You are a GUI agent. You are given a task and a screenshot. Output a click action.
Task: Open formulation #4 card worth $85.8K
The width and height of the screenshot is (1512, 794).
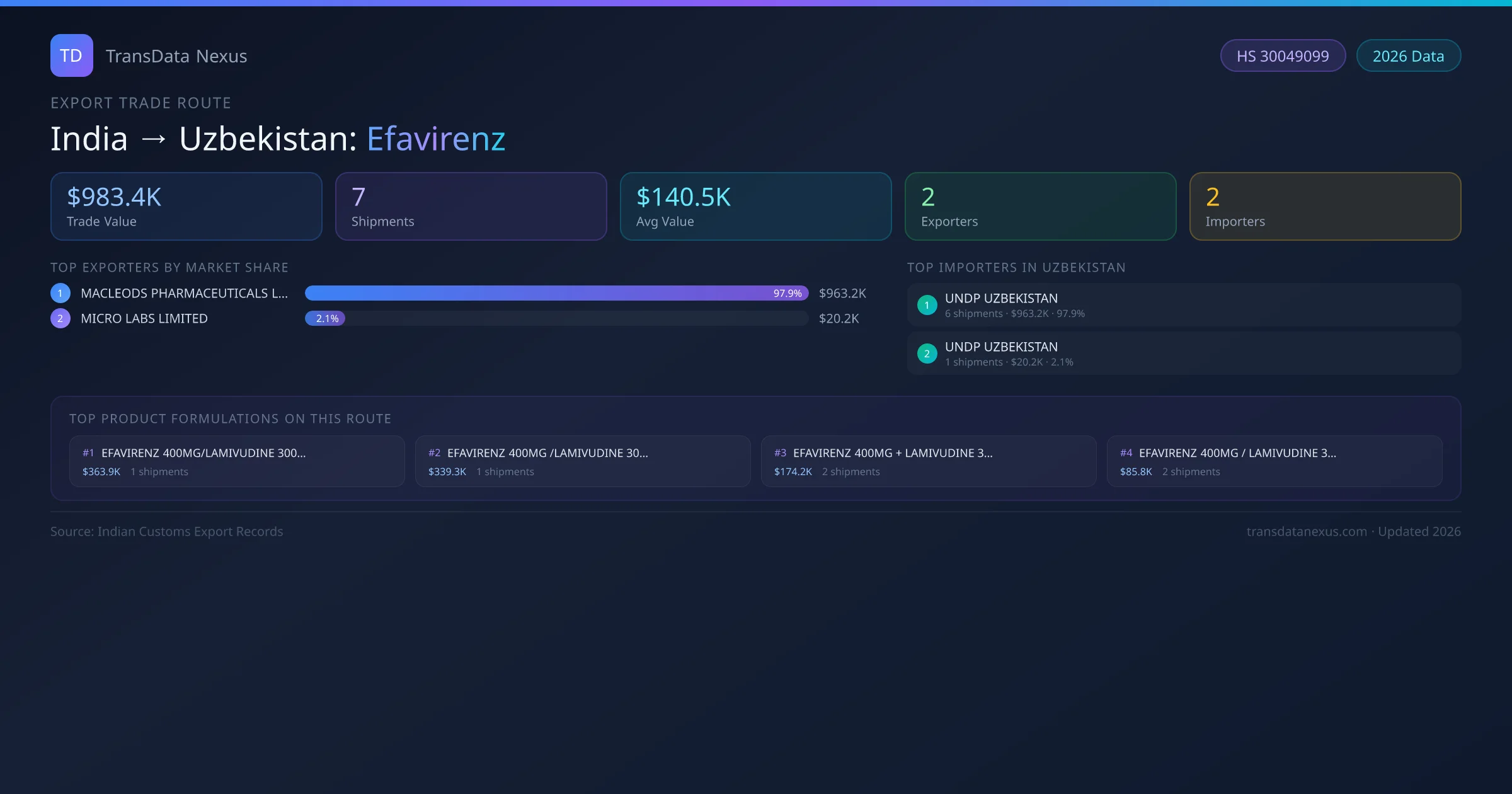tap(1274, 461)
